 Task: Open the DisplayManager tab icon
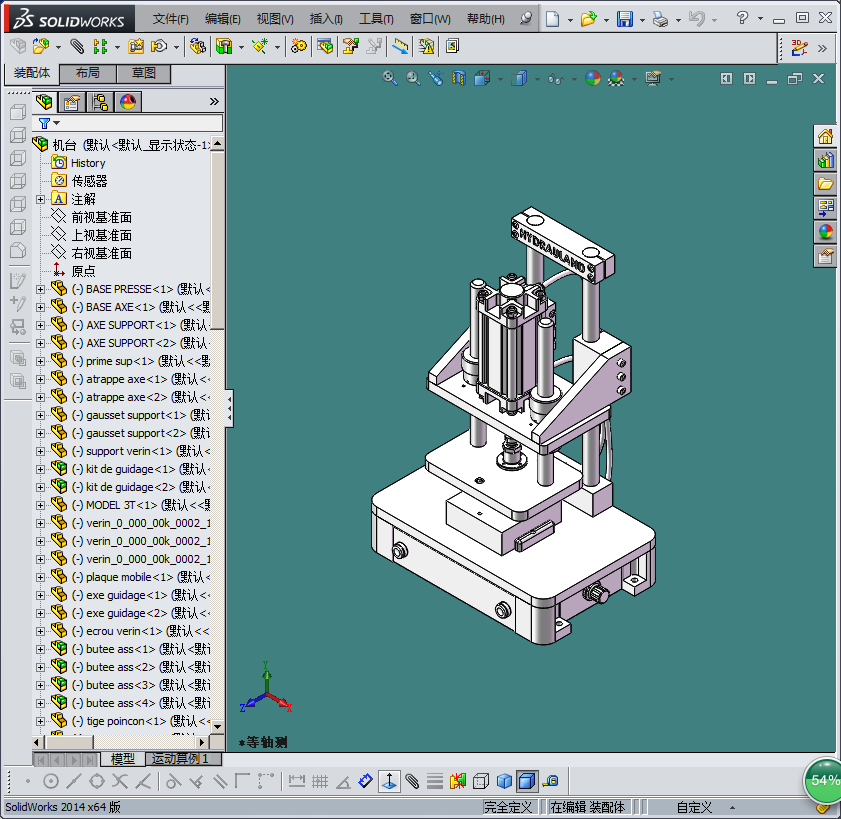[x=127, y=102]
